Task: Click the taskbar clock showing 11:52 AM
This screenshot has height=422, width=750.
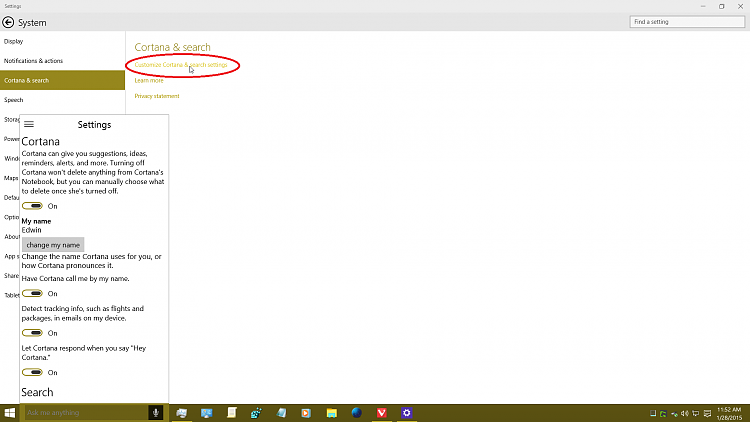Action: 729,414
